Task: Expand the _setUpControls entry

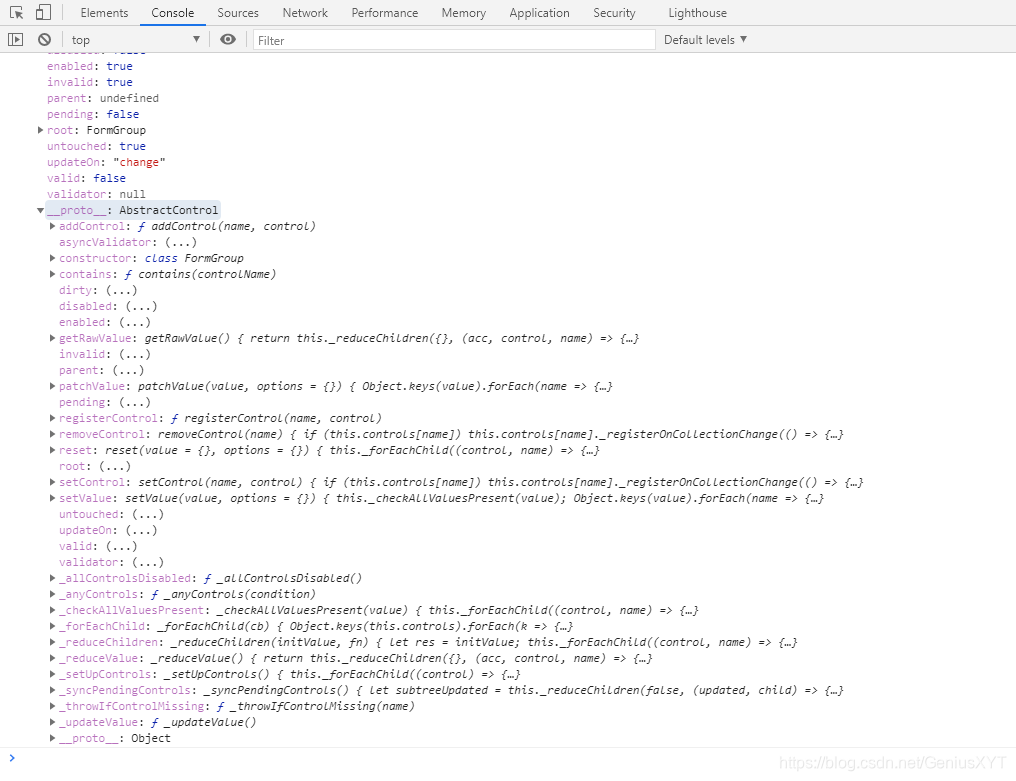Action: pos(52,673)
